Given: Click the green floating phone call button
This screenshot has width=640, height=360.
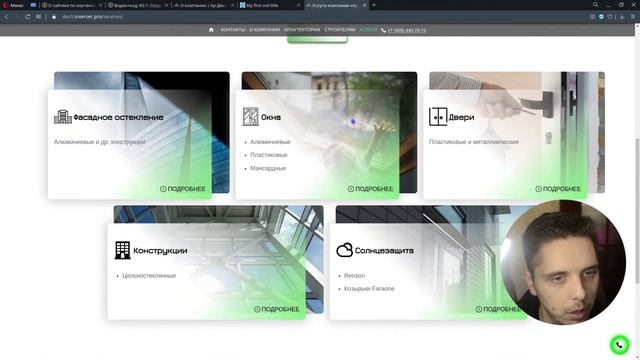Looking at the screenshot, I should click(x=619, y=345).
